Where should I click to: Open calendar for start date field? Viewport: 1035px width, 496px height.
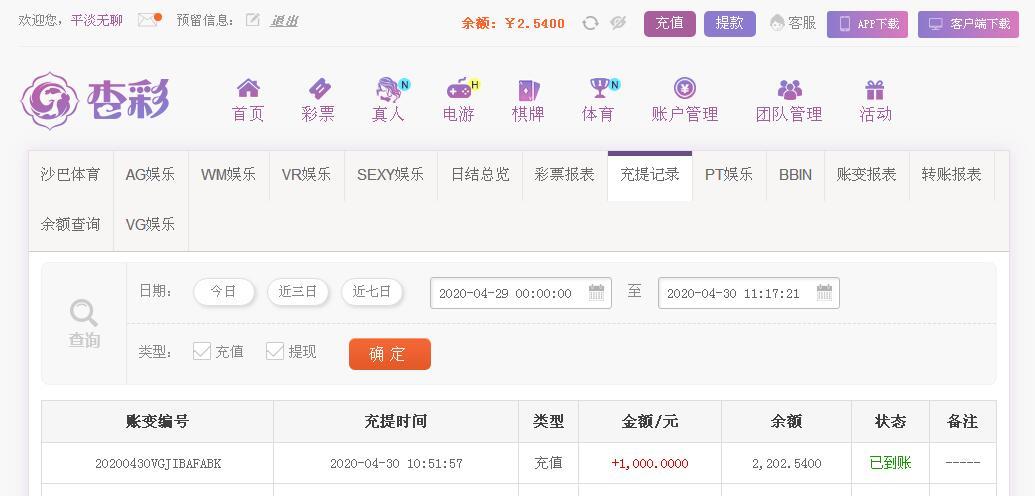[596, 293]
